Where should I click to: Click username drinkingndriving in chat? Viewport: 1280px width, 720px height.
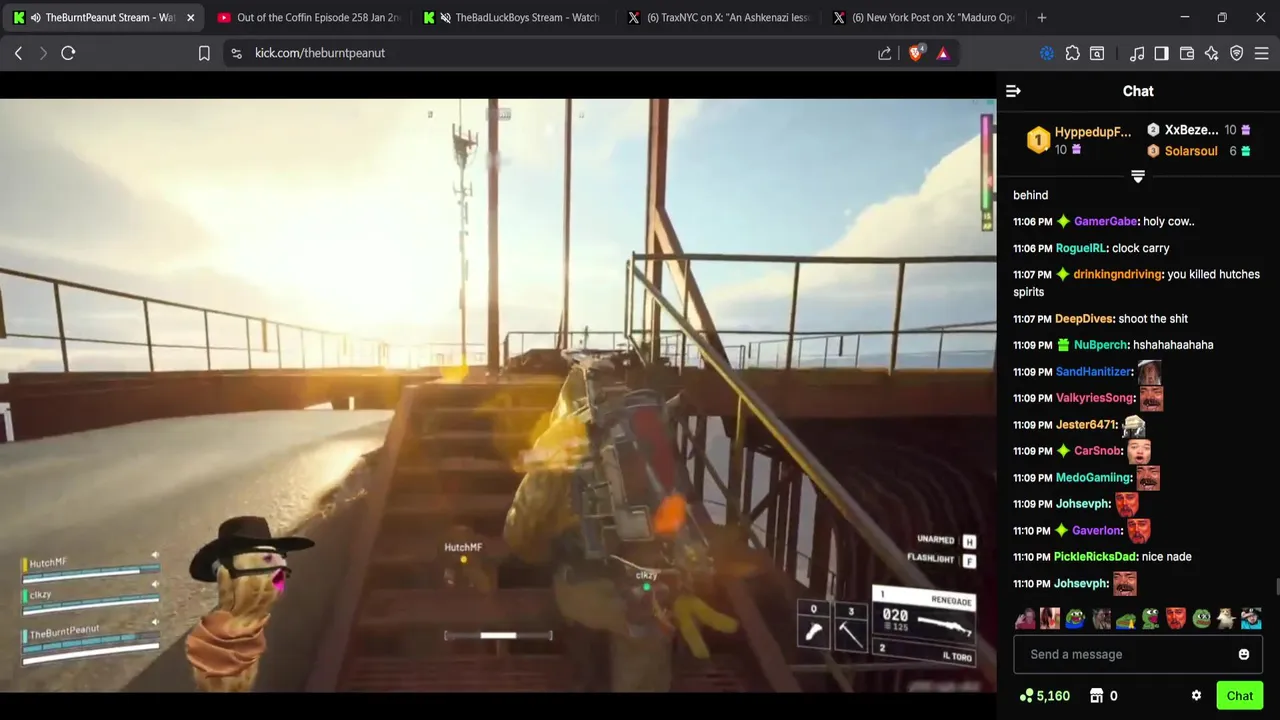pos(1117,274)
